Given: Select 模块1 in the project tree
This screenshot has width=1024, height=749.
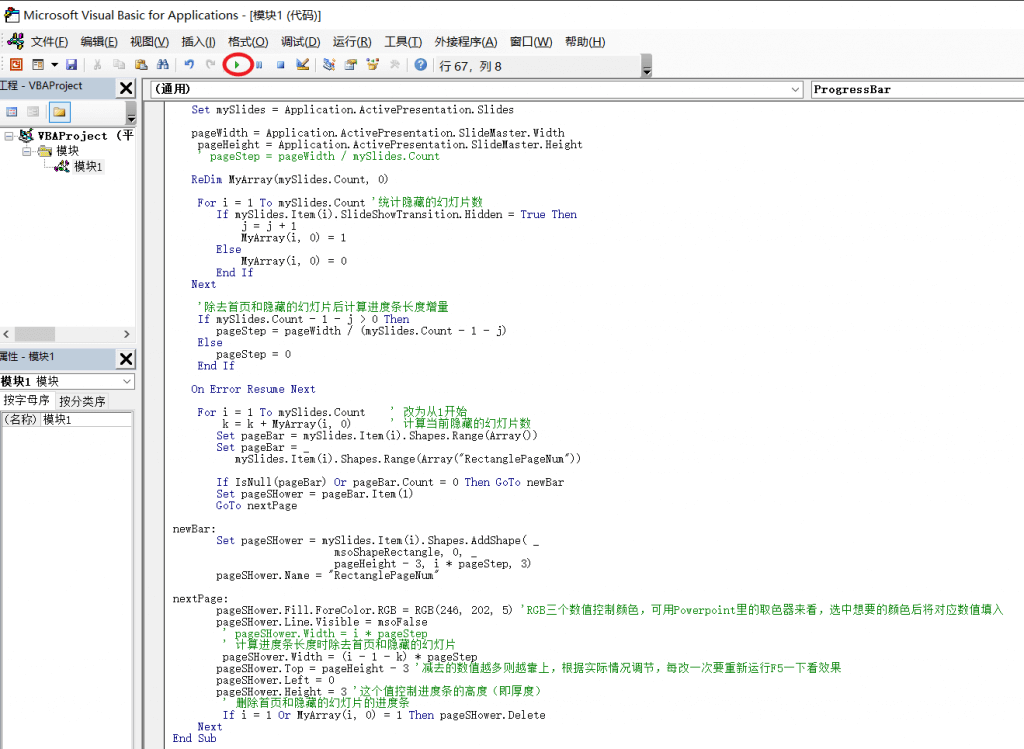Looking at the screenshot, I should 88,167.
